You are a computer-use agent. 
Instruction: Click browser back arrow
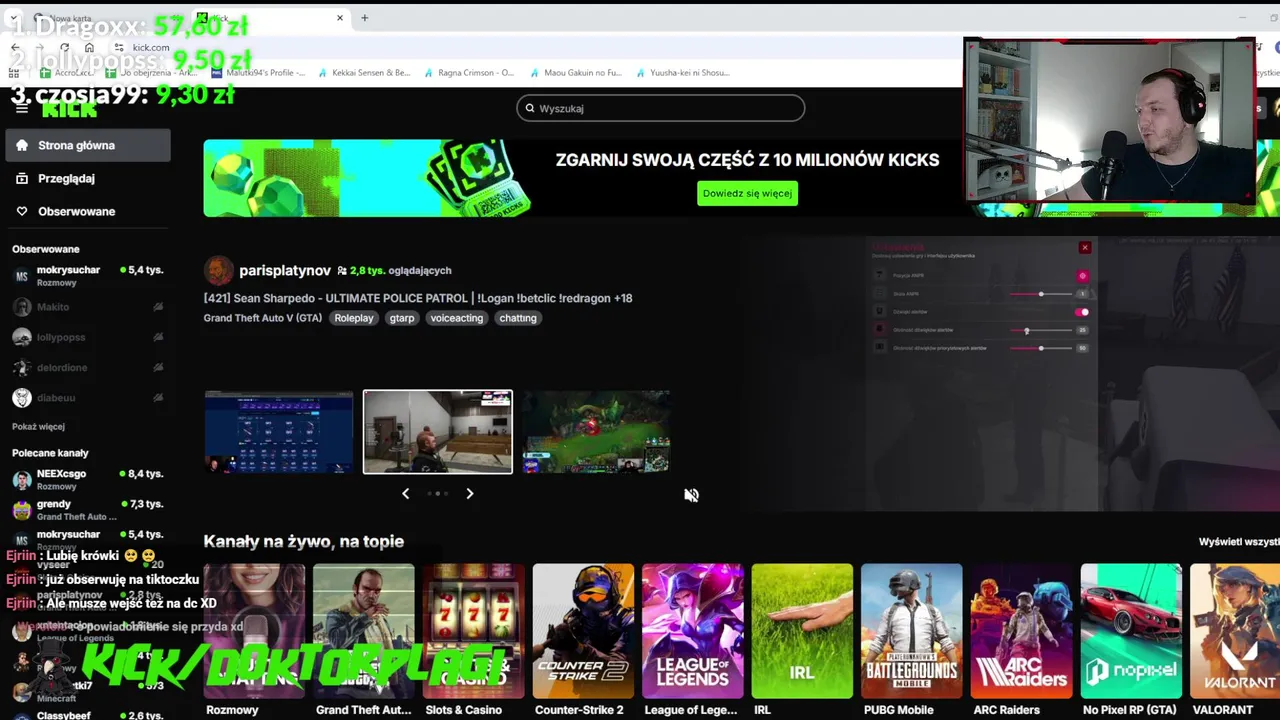point(15,47)
